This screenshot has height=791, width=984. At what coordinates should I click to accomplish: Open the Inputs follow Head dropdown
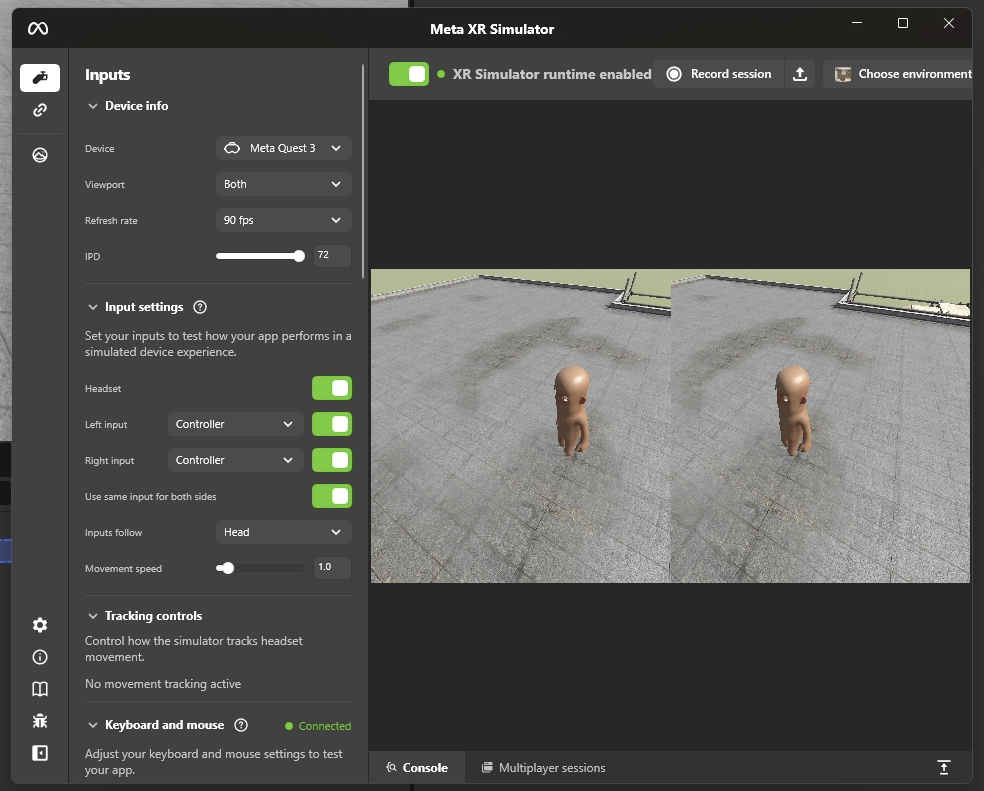click(284, 532)
